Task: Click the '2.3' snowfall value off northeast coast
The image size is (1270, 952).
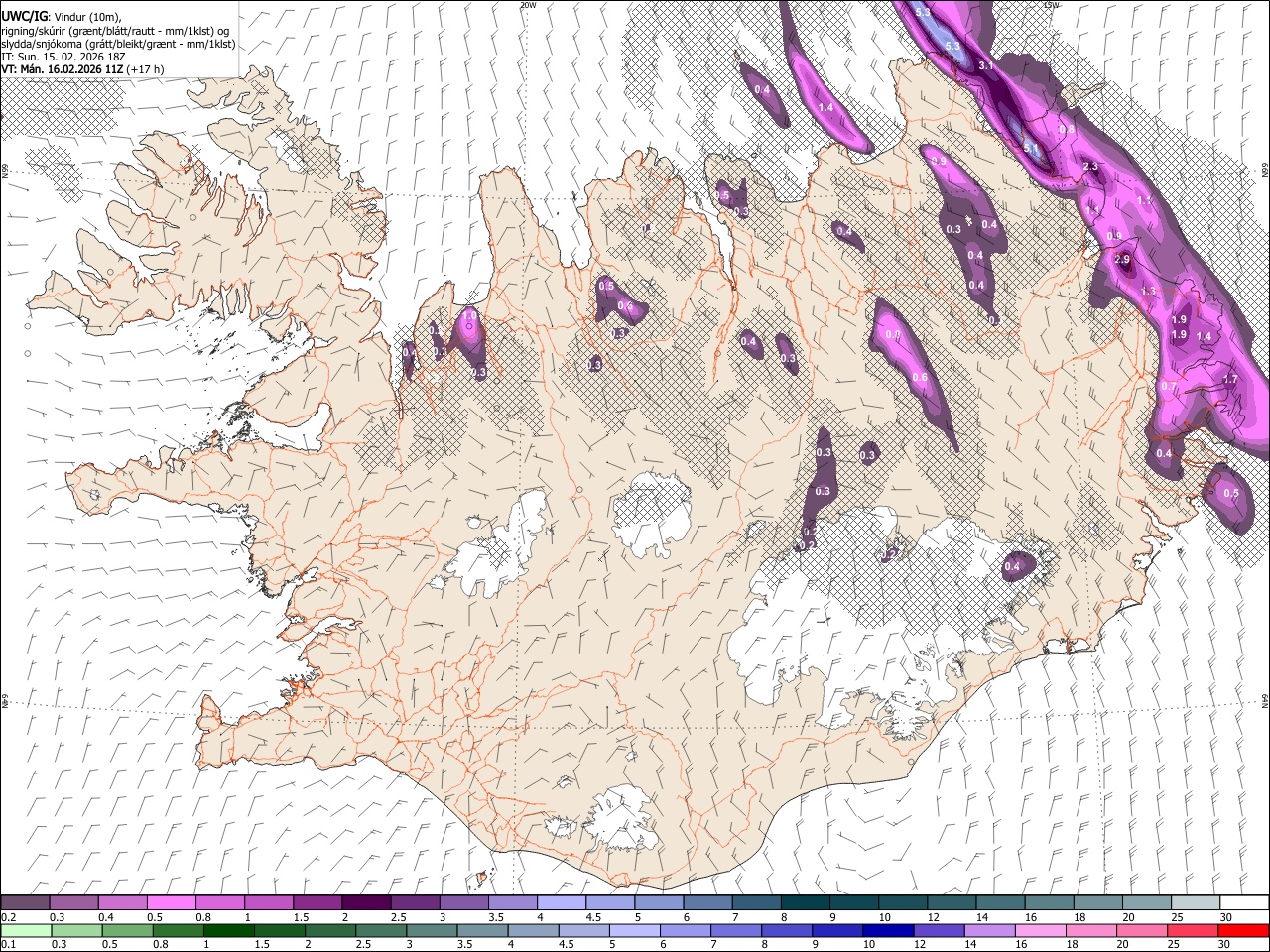Action: tap(1091, 166)
